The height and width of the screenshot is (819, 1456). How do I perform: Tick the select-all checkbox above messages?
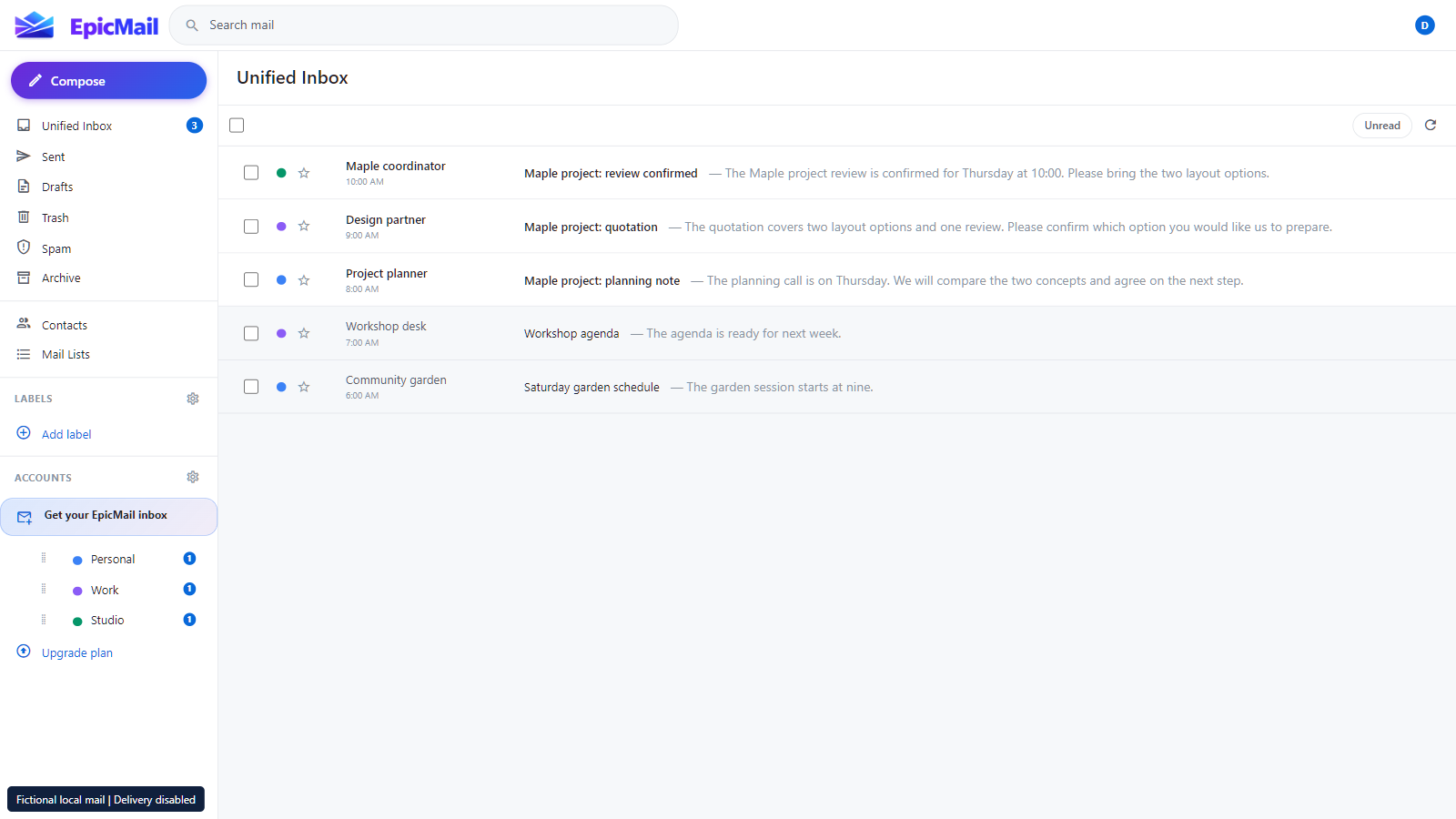(237, 126)
